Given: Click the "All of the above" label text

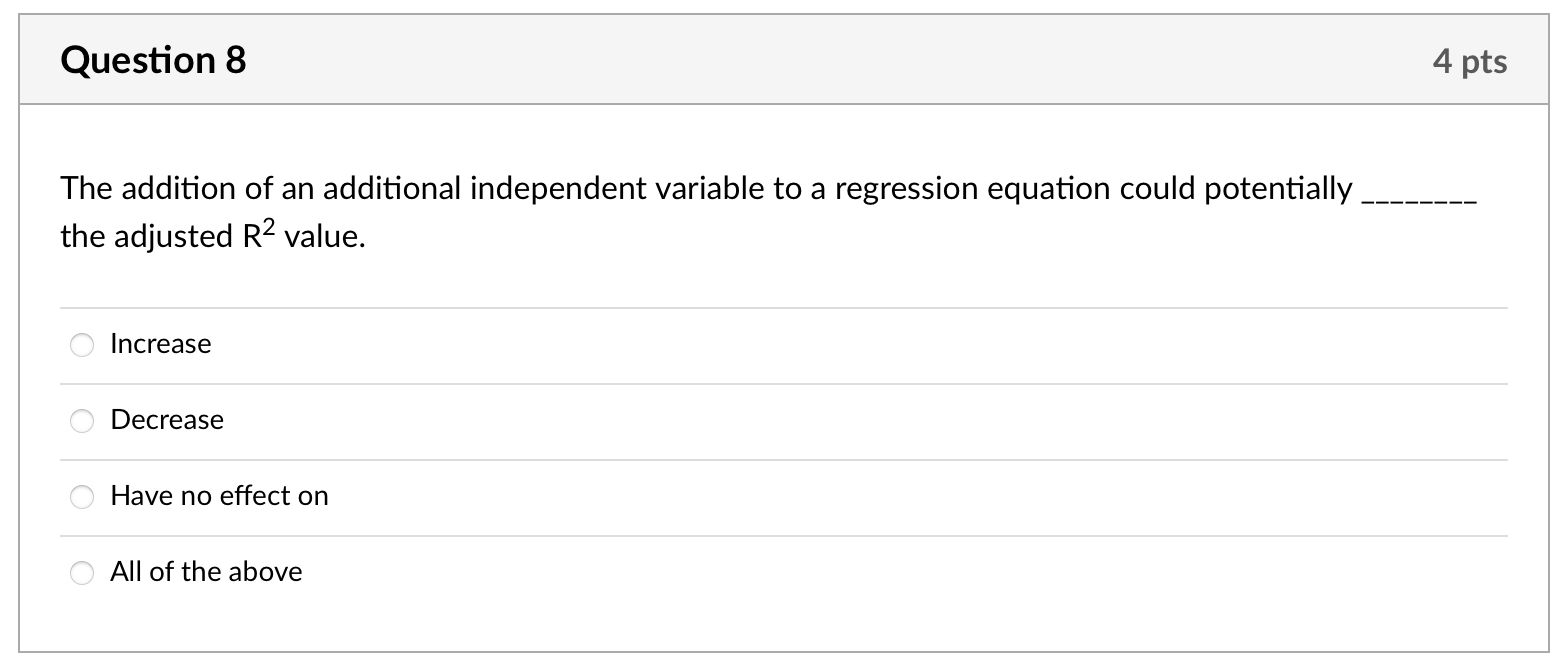Looking at the screenshot, I should click(206, 572).
